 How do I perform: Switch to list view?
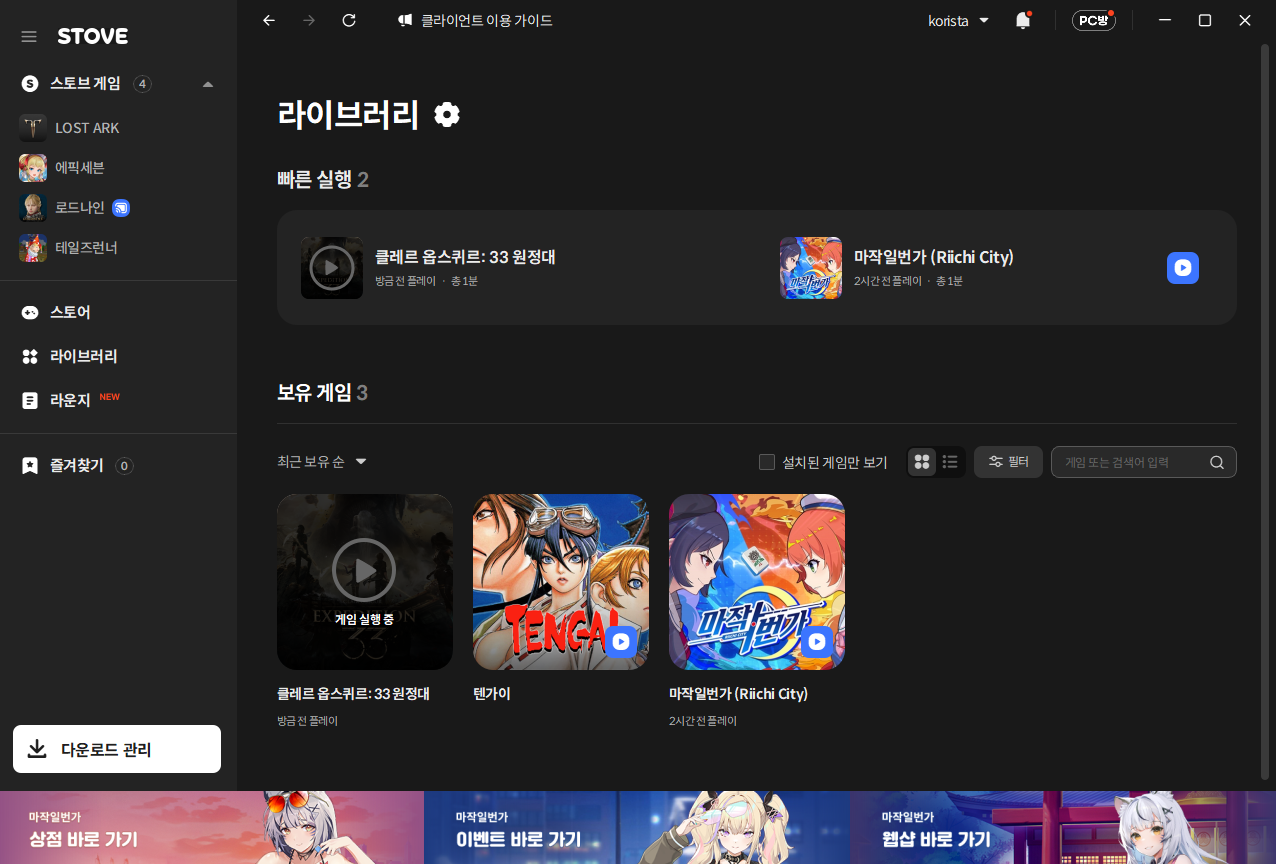pyautogui.click(x=950, y=462)
